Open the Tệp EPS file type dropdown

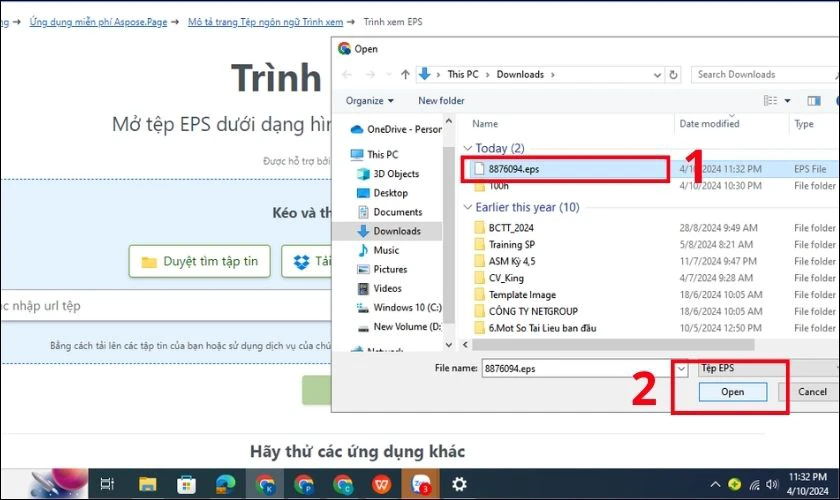tap(760, 369)
